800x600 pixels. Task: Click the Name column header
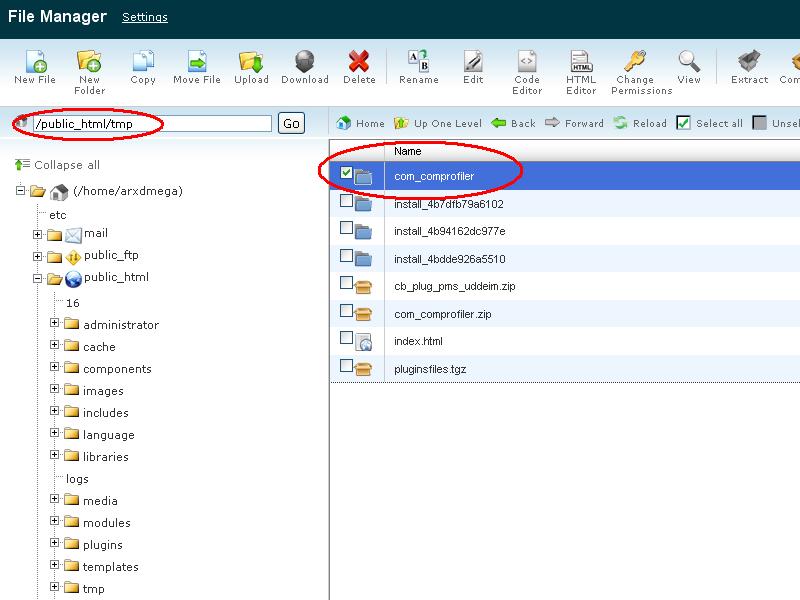(x=408, y=151)
